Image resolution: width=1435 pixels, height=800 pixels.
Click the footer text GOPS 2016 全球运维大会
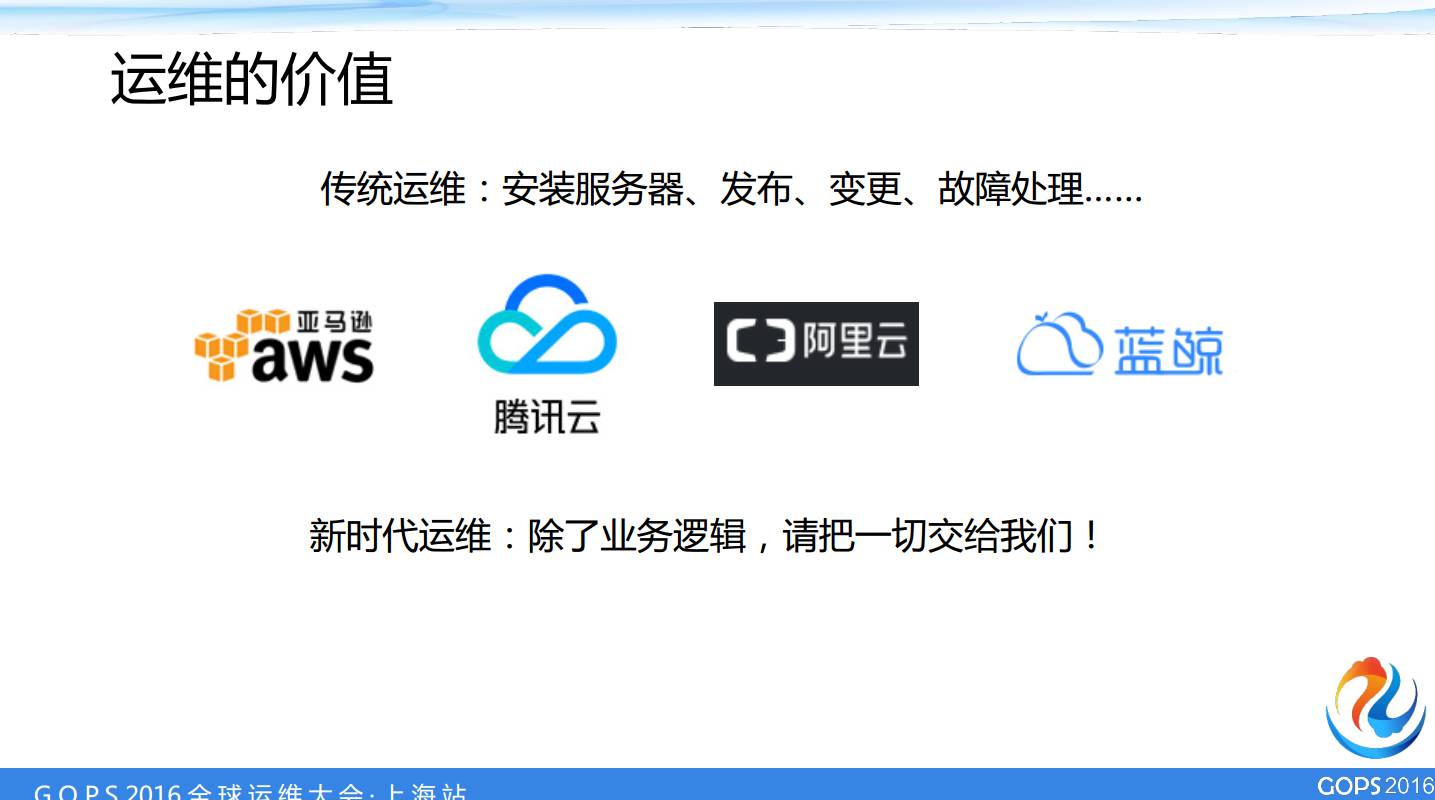[250, 790]
